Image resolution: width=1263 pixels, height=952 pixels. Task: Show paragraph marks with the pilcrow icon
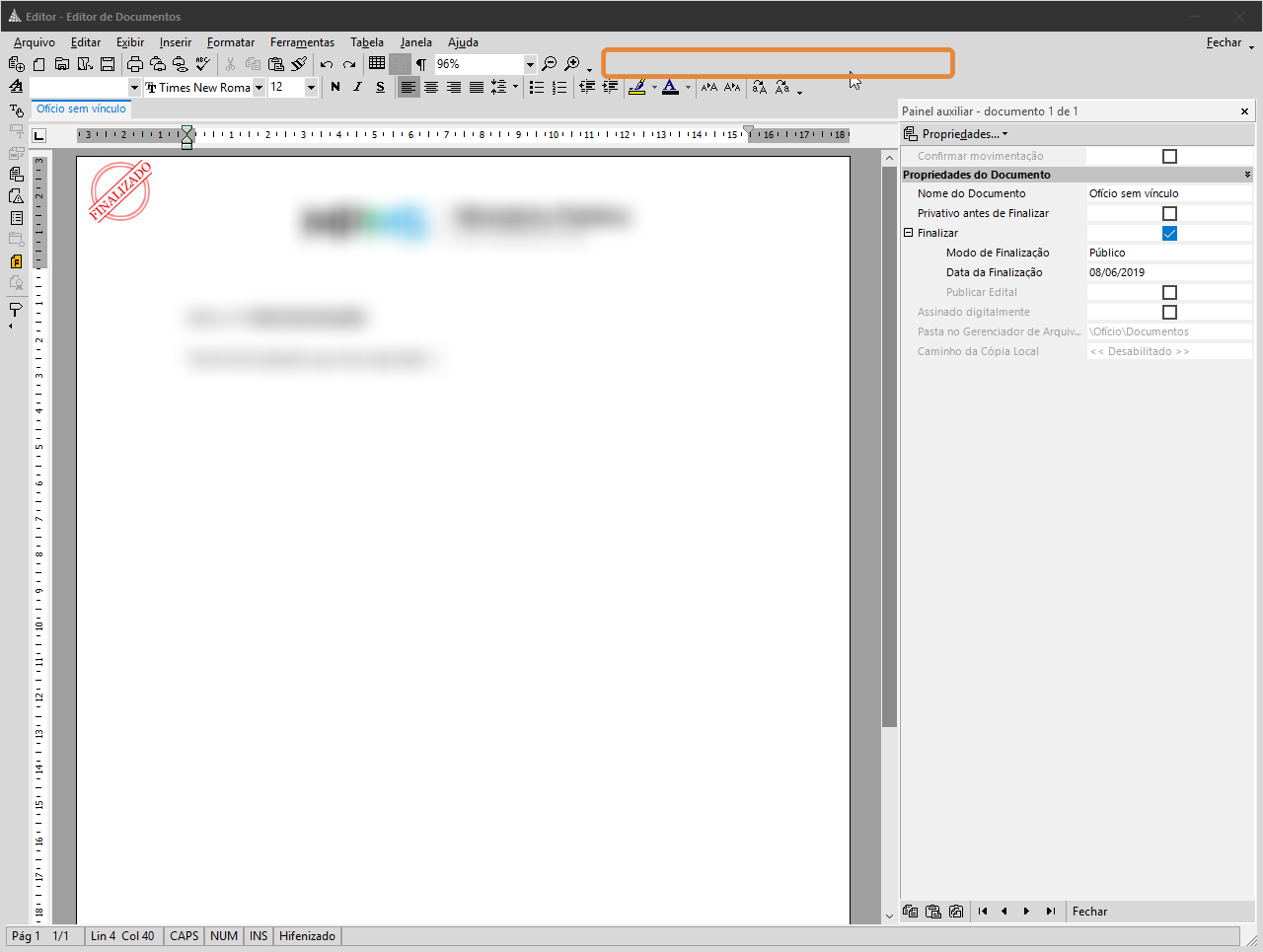tap(421, 64)
